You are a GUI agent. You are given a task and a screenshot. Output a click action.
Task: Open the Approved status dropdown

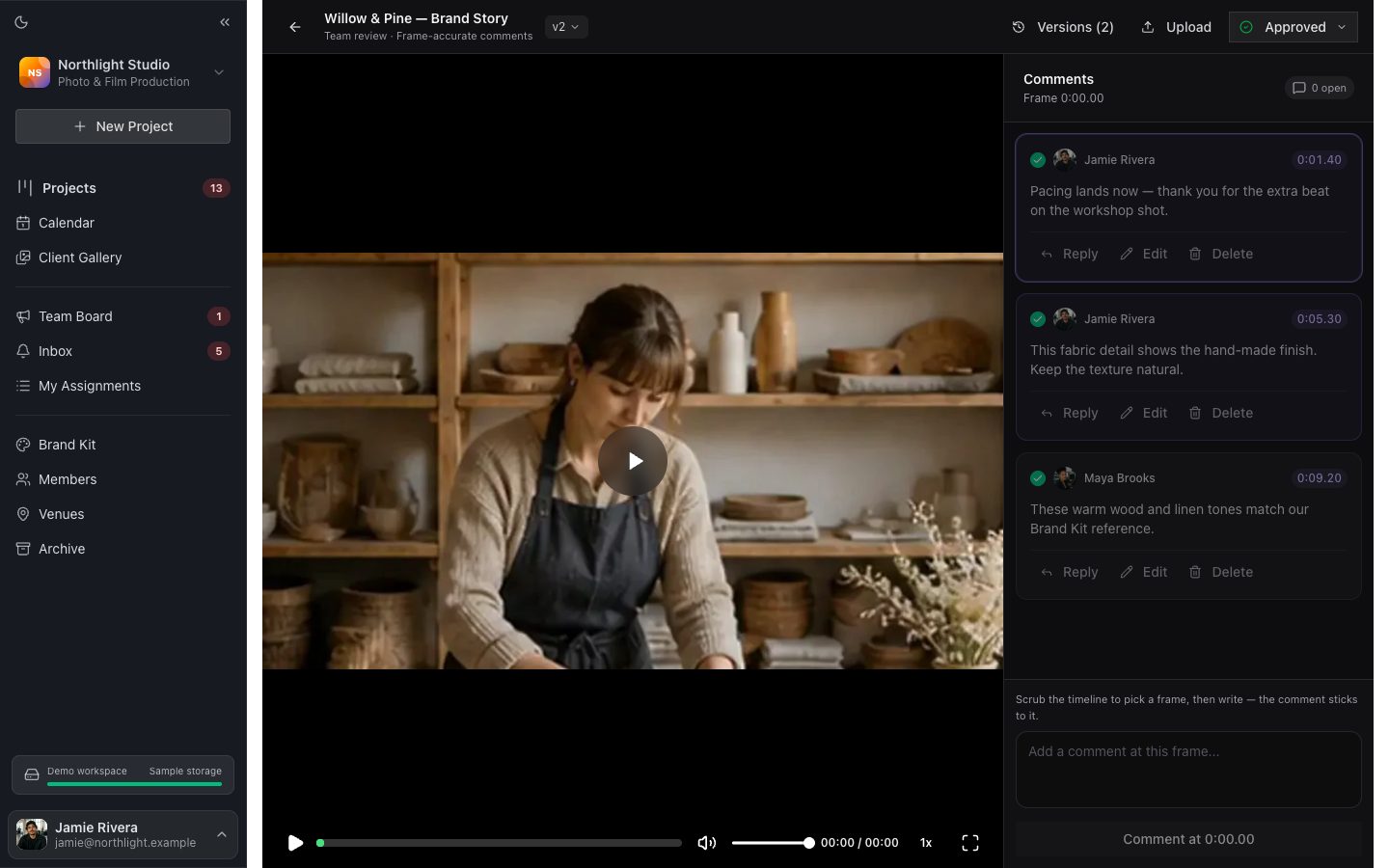click(1294, 27)
